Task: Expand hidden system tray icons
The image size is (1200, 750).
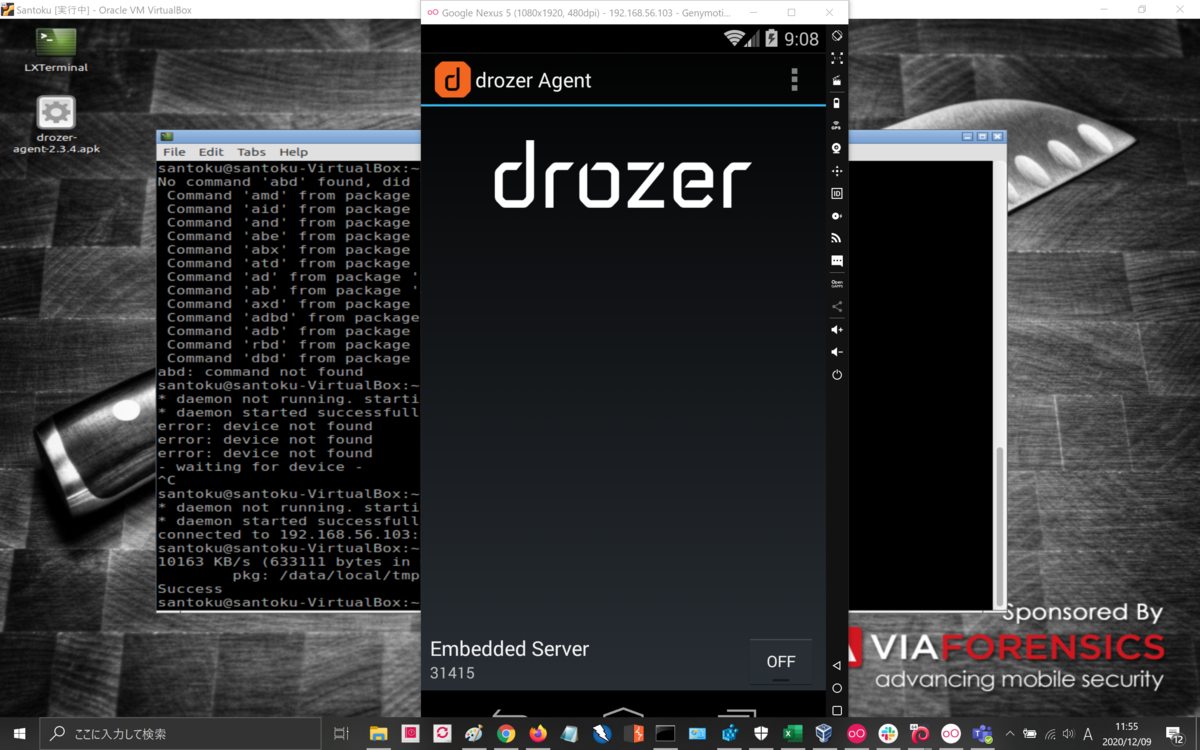Action: (1010, 734)
